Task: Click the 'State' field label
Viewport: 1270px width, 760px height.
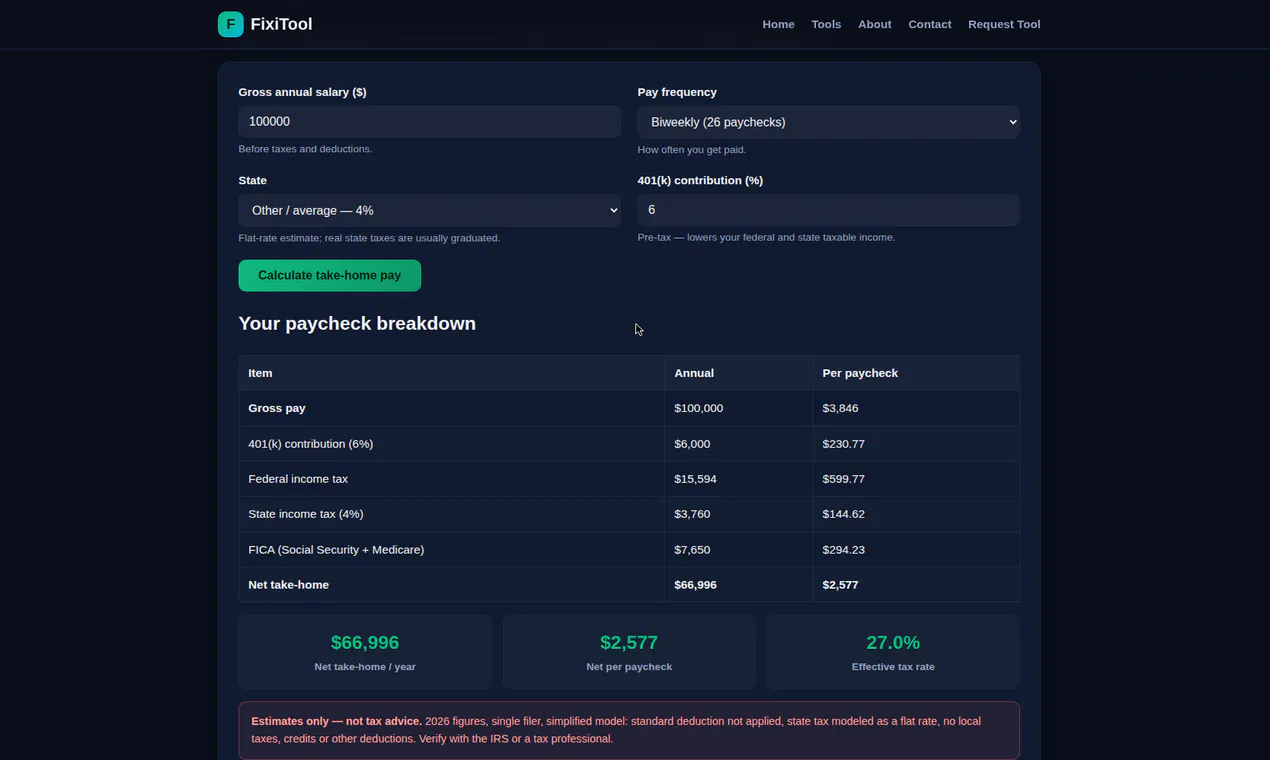Action: 252,181
